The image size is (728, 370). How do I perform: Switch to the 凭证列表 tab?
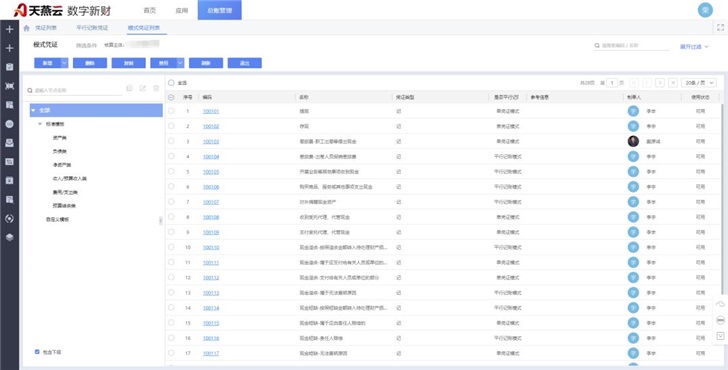pyautogui.click(x=46, y=28)
